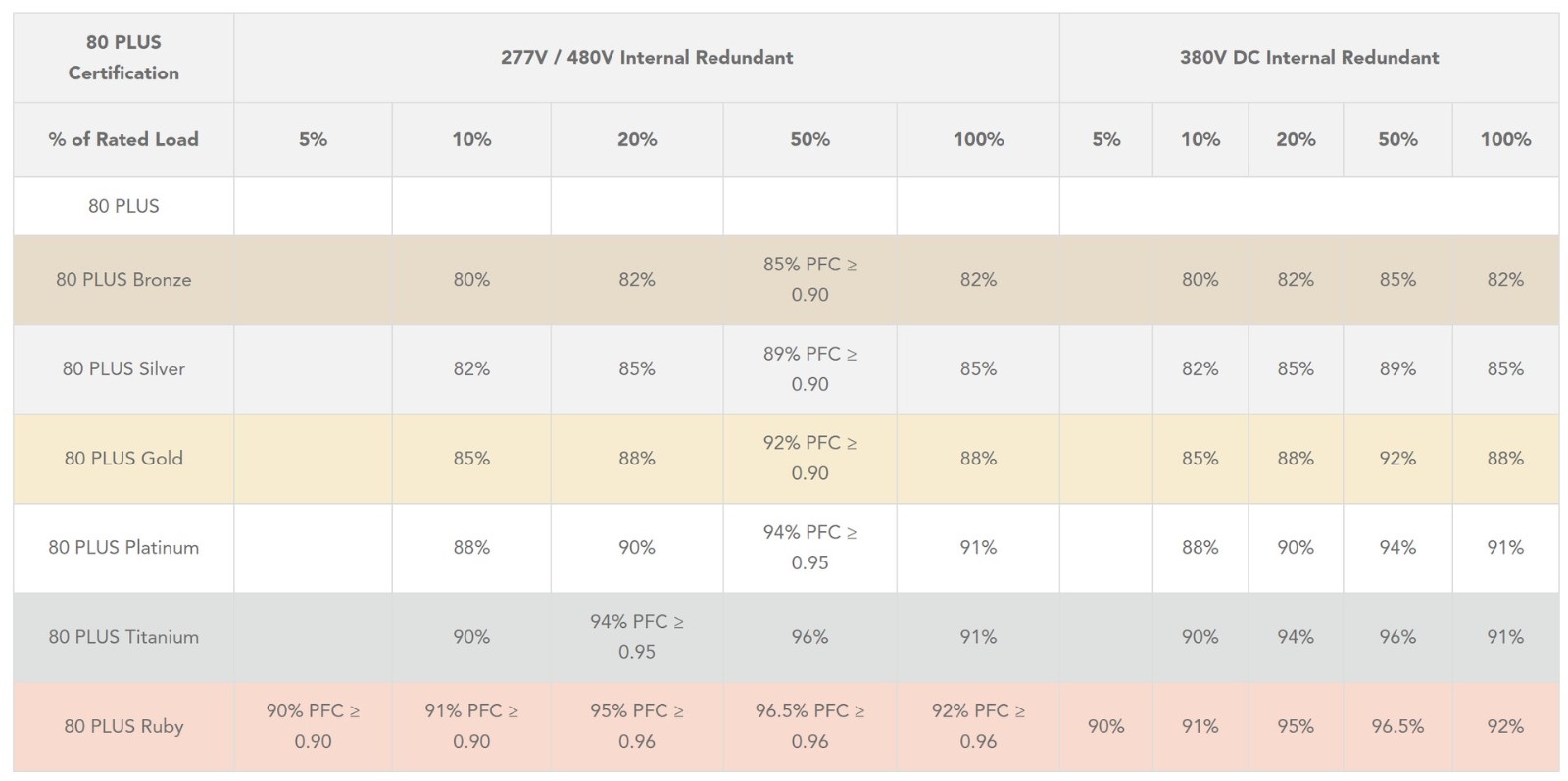This screenshot has height=781, width=1568.
Task: Select the 80 PLUS Ruby row label
Action: click(123, 726)
